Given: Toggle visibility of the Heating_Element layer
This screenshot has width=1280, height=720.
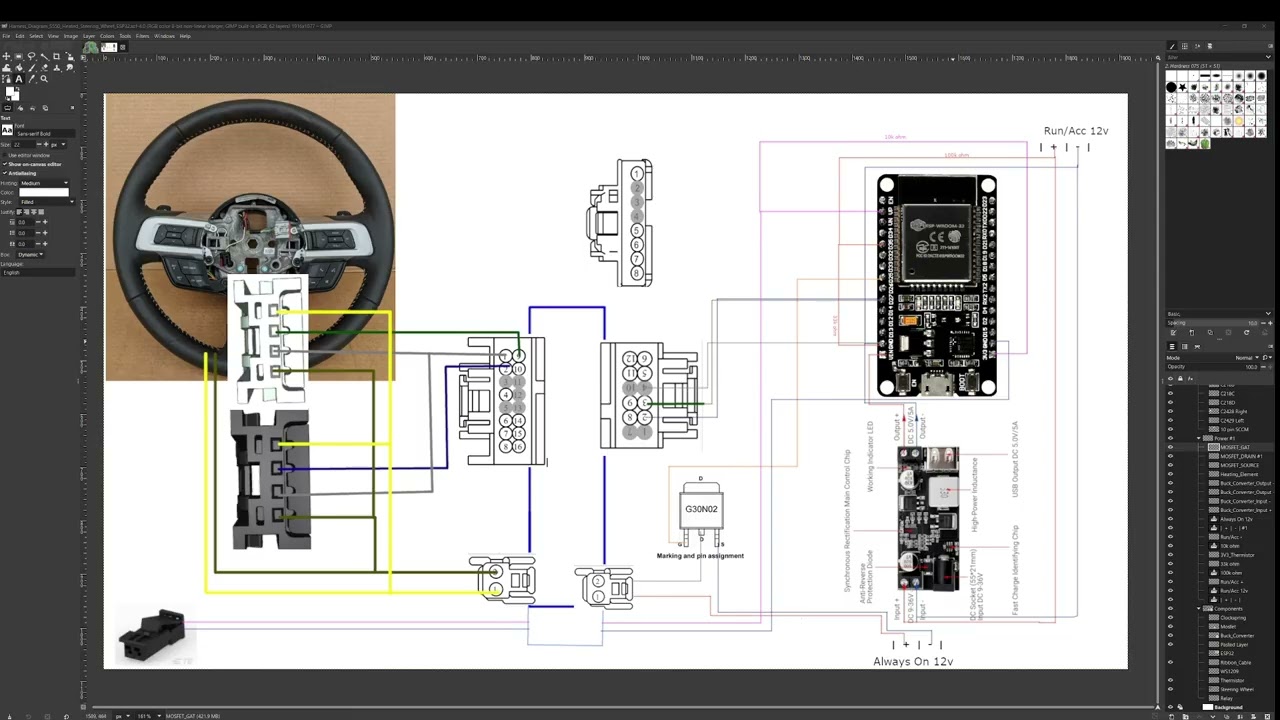Looking at the screenshot, I should (1171, 474).
